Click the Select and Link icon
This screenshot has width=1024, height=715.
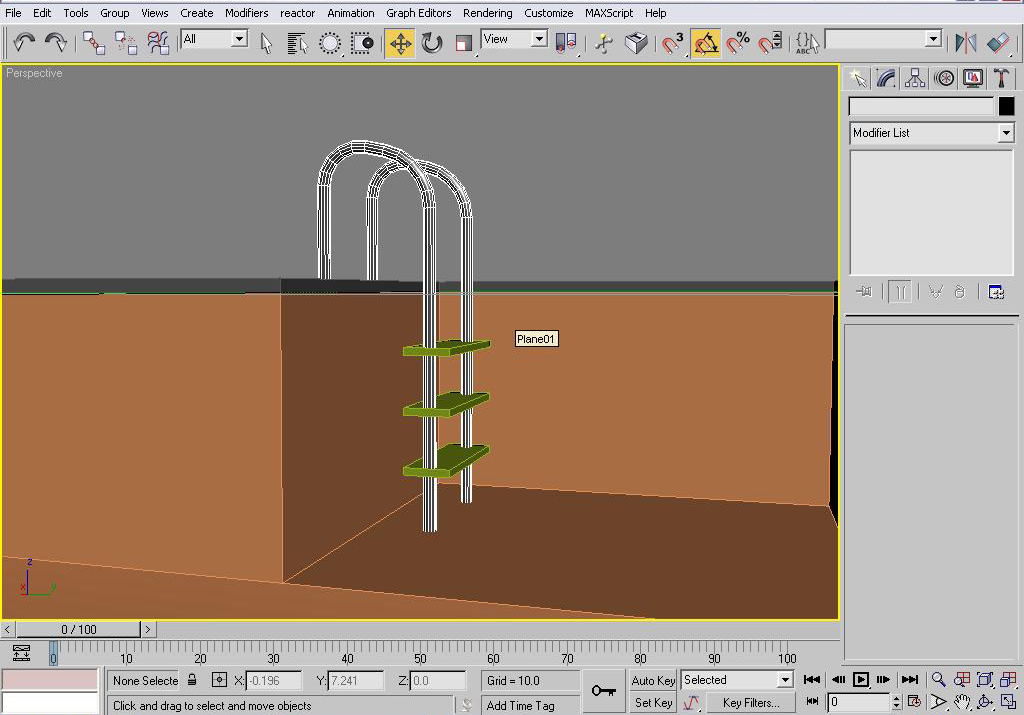pyautogui.click(x=94, y=43)
